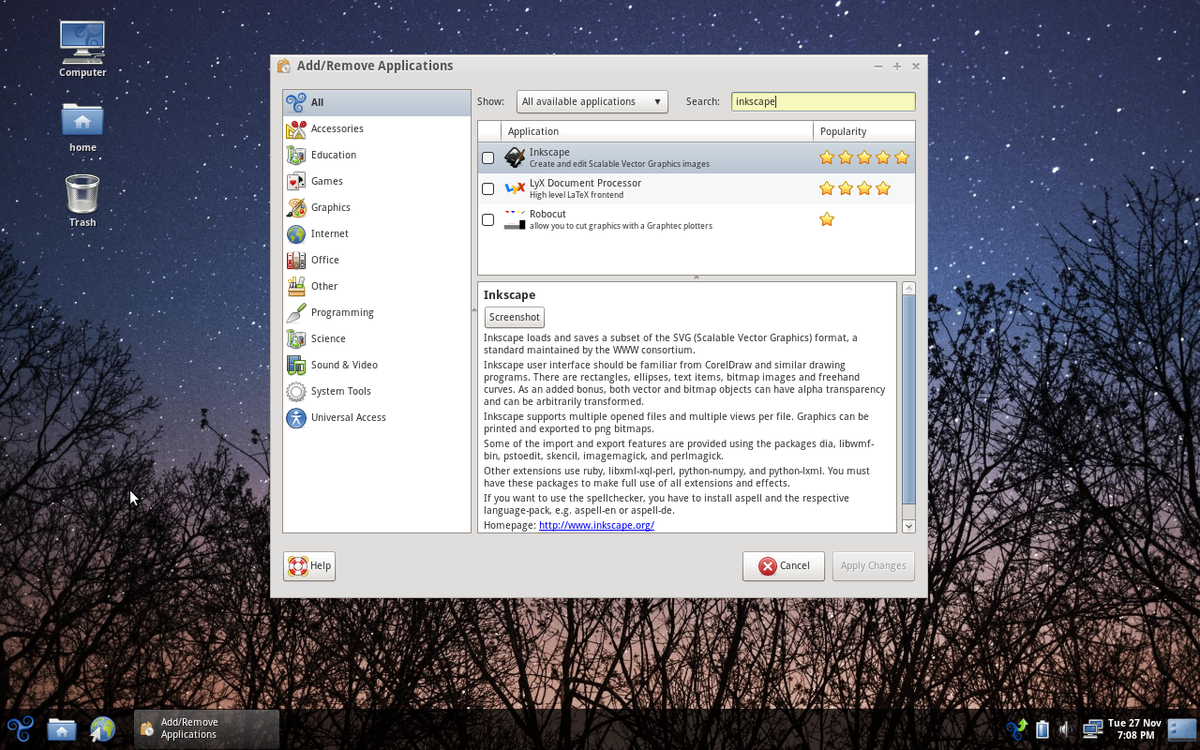Sort by the Application column header
This screenshot has width=1200, height=750.
click(x=657, y=131)
